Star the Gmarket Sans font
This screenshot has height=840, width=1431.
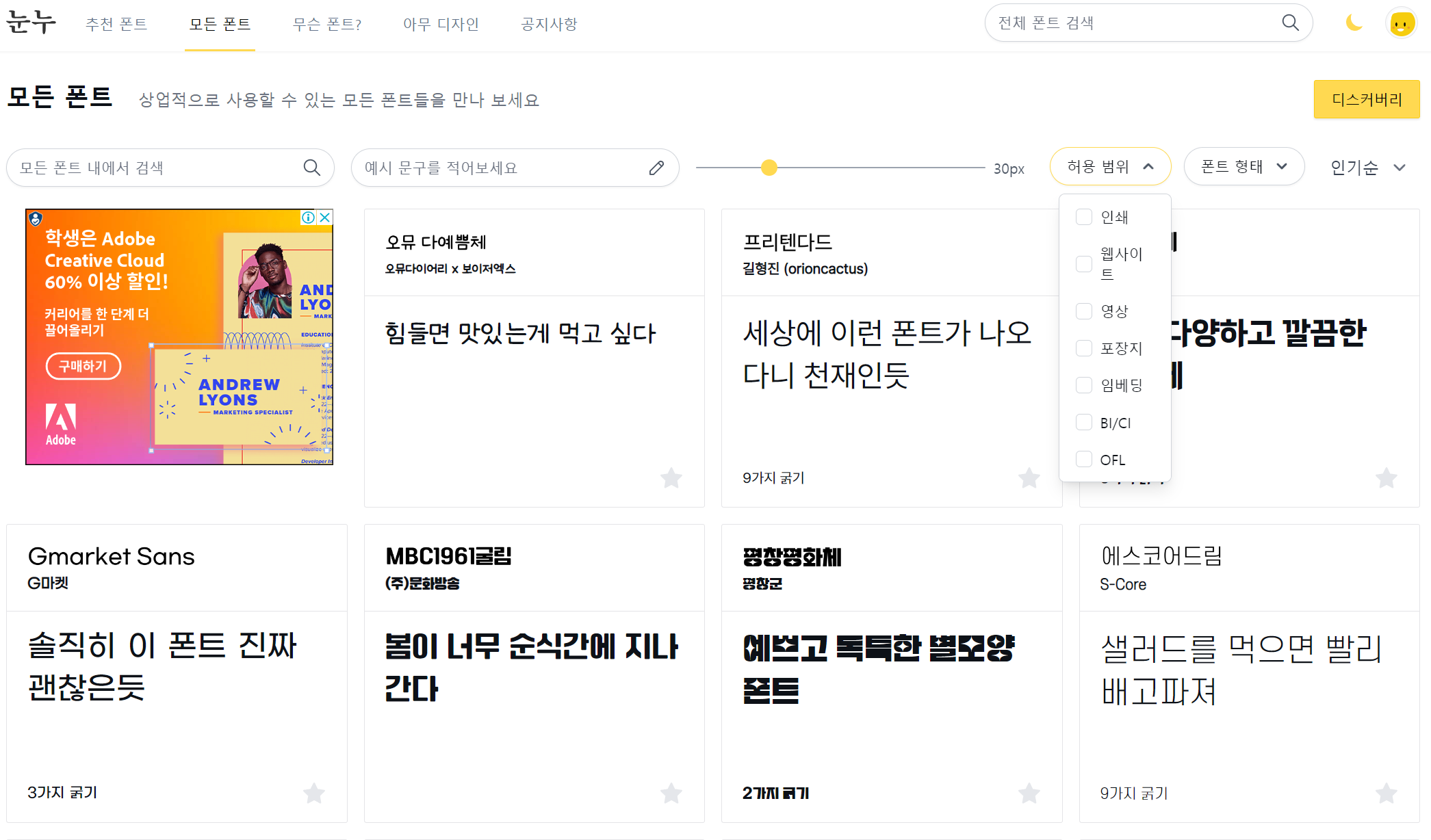(x=314, y=793)
